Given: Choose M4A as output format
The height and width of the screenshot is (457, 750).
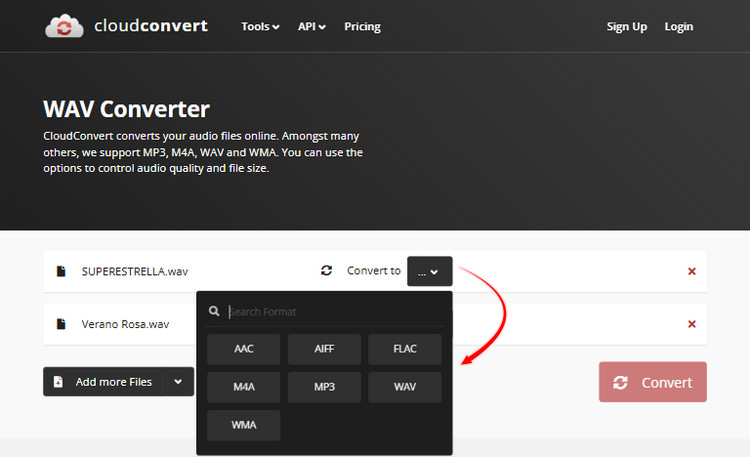Looking at the screenshot, I should click(243, 387).
